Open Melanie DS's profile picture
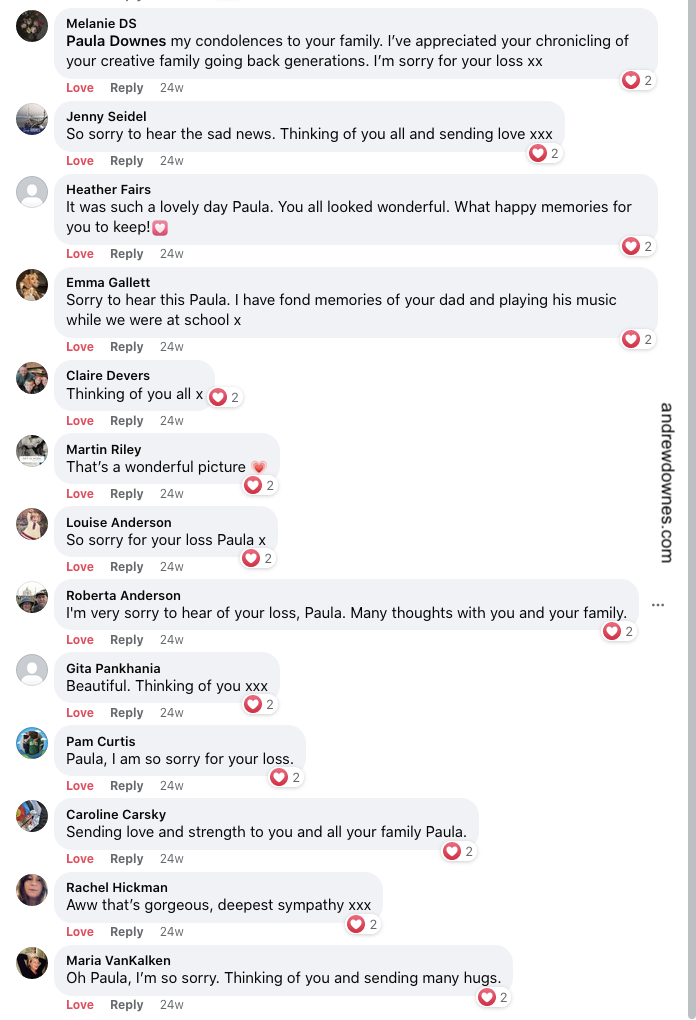696x1020 pixels. coord(32,27)
